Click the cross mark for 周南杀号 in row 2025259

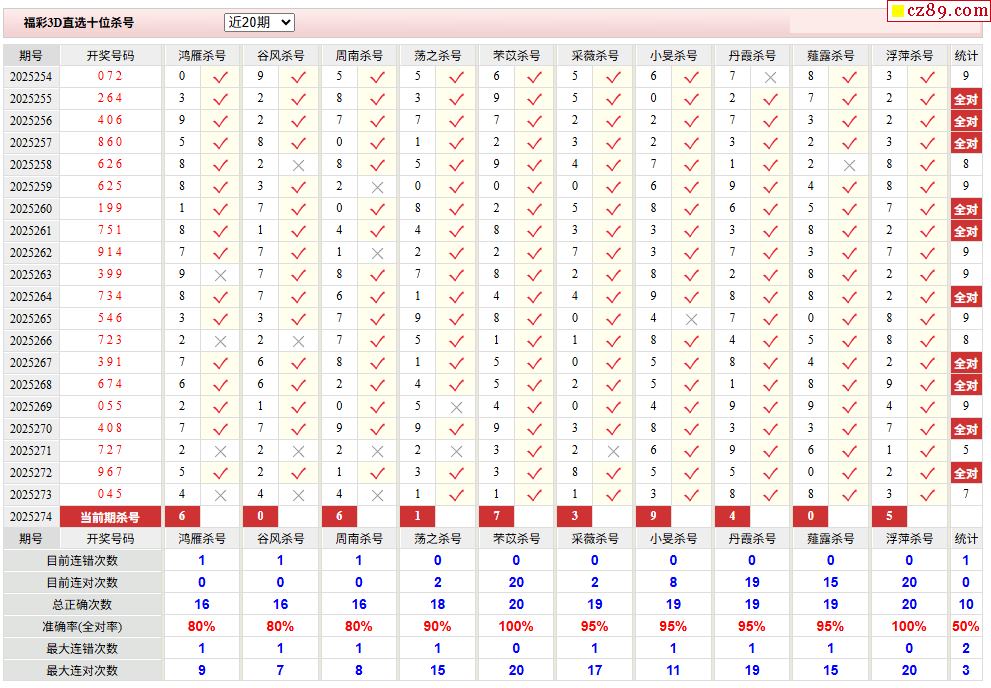pyautogui.click(x=377, y=187)
